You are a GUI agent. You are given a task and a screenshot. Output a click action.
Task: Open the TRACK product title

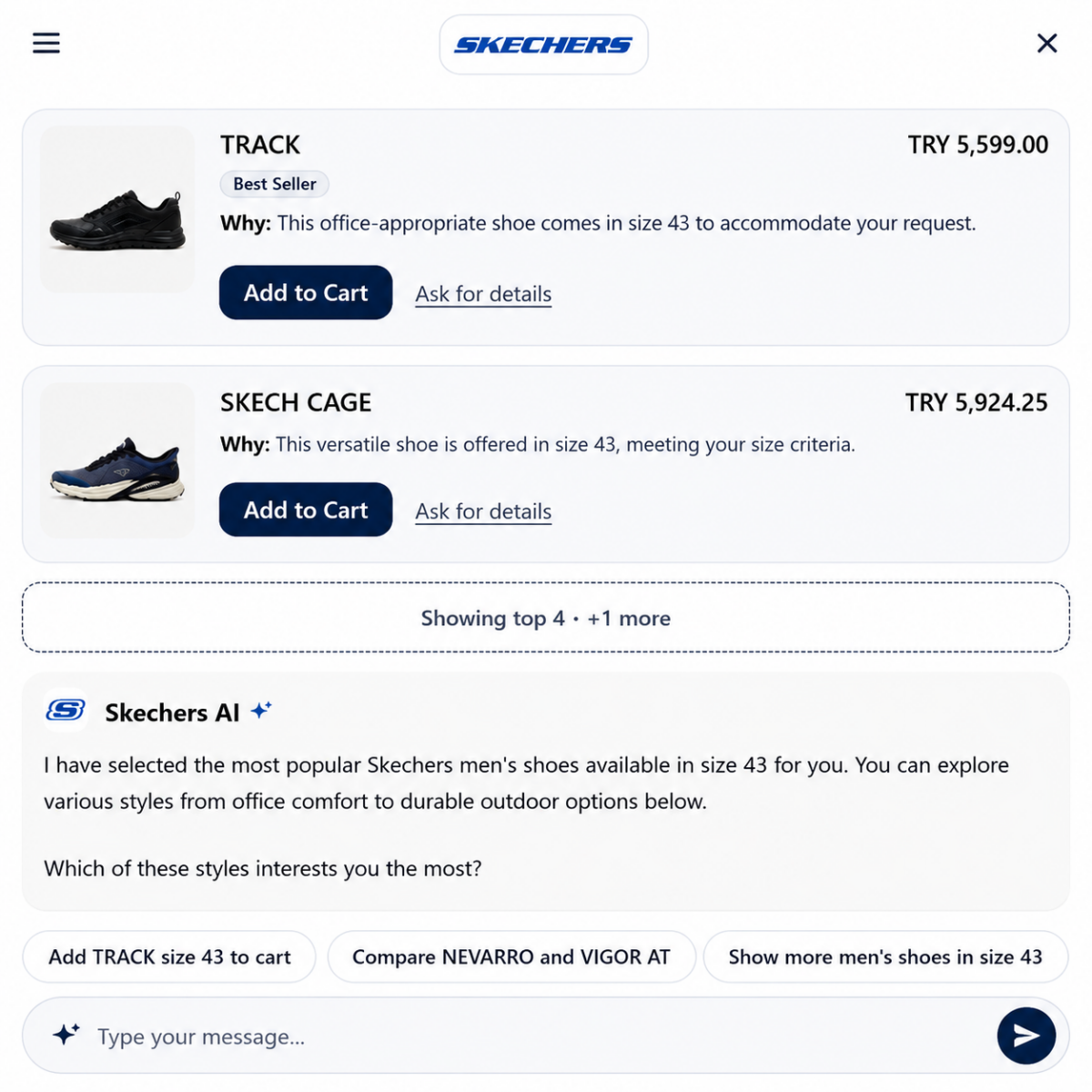click(260, 145)
